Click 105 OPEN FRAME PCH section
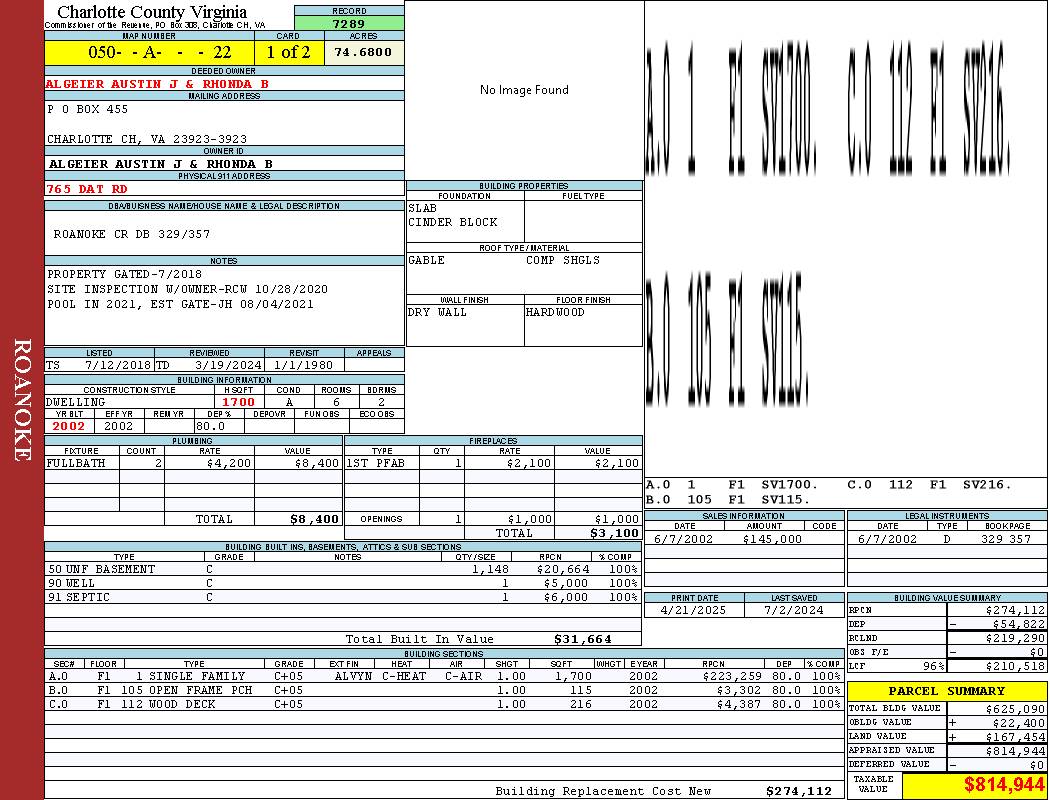 point(187,690)
